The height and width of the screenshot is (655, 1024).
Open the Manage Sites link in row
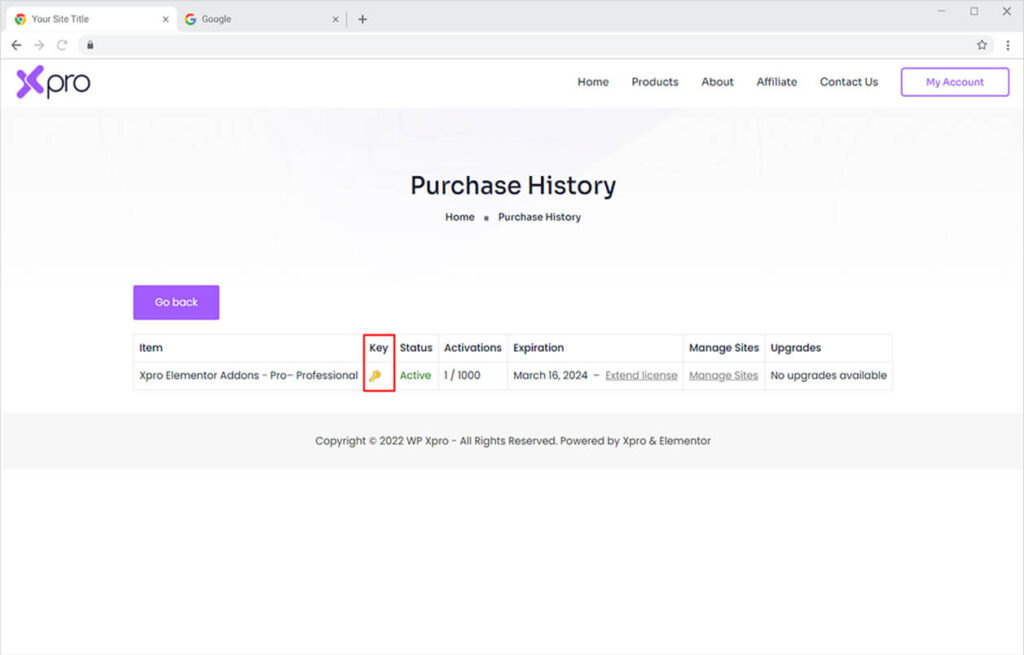pos(723,376)
